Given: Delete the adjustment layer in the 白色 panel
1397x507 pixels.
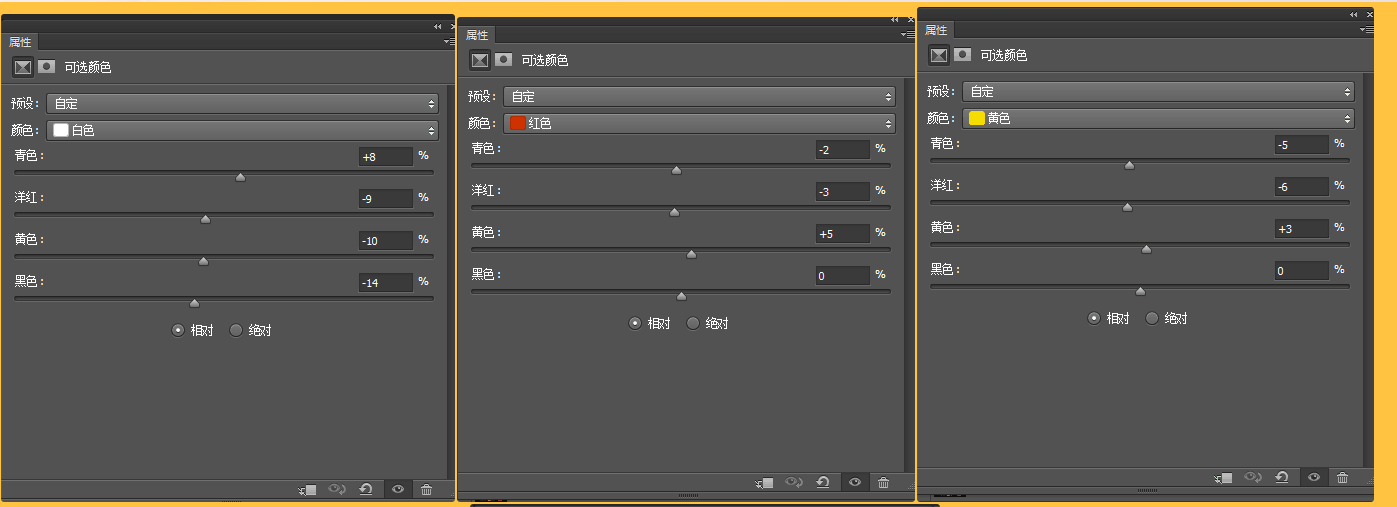Looking at the screenshot, I should [x=427, y=489].
